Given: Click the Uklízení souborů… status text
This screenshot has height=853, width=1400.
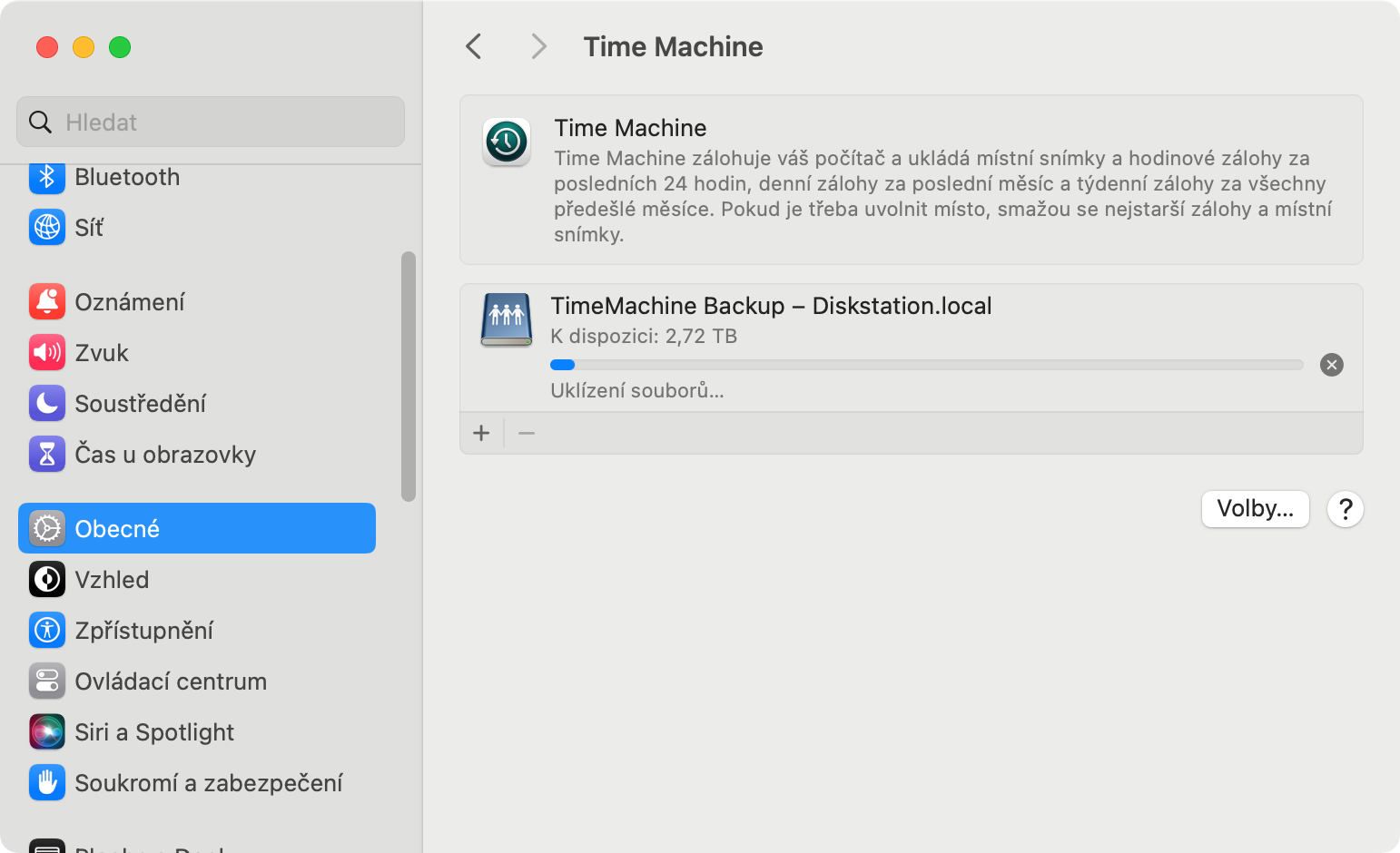Looking at the screenshot, I should 637,391.
